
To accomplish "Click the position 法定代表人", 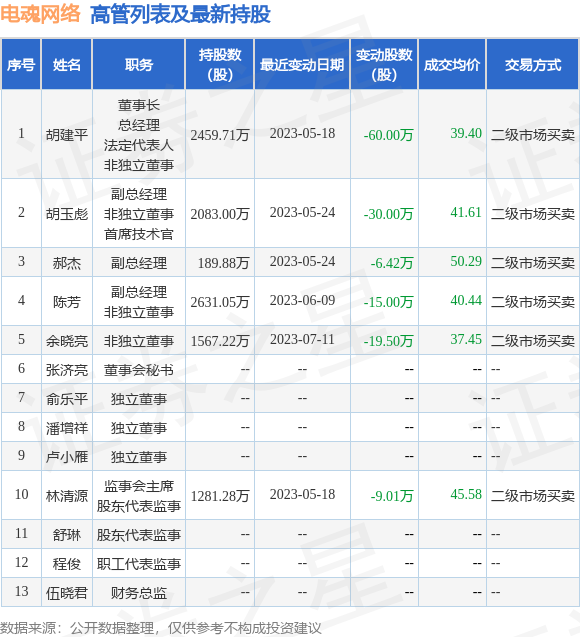I will click(x=139, y=145).
